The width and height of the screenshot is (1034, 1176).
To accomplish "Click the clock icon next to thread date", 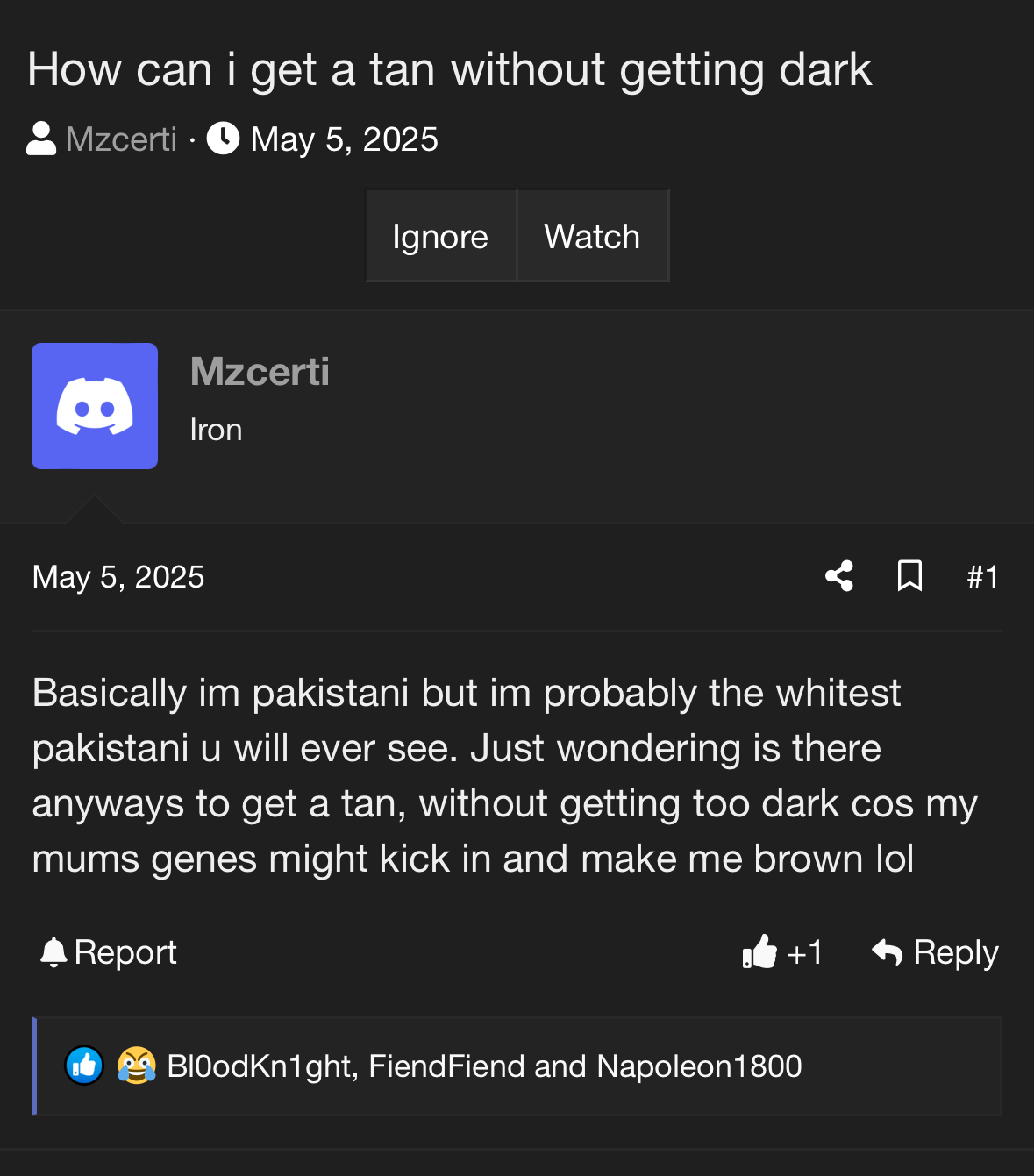I will pos(224,139).
